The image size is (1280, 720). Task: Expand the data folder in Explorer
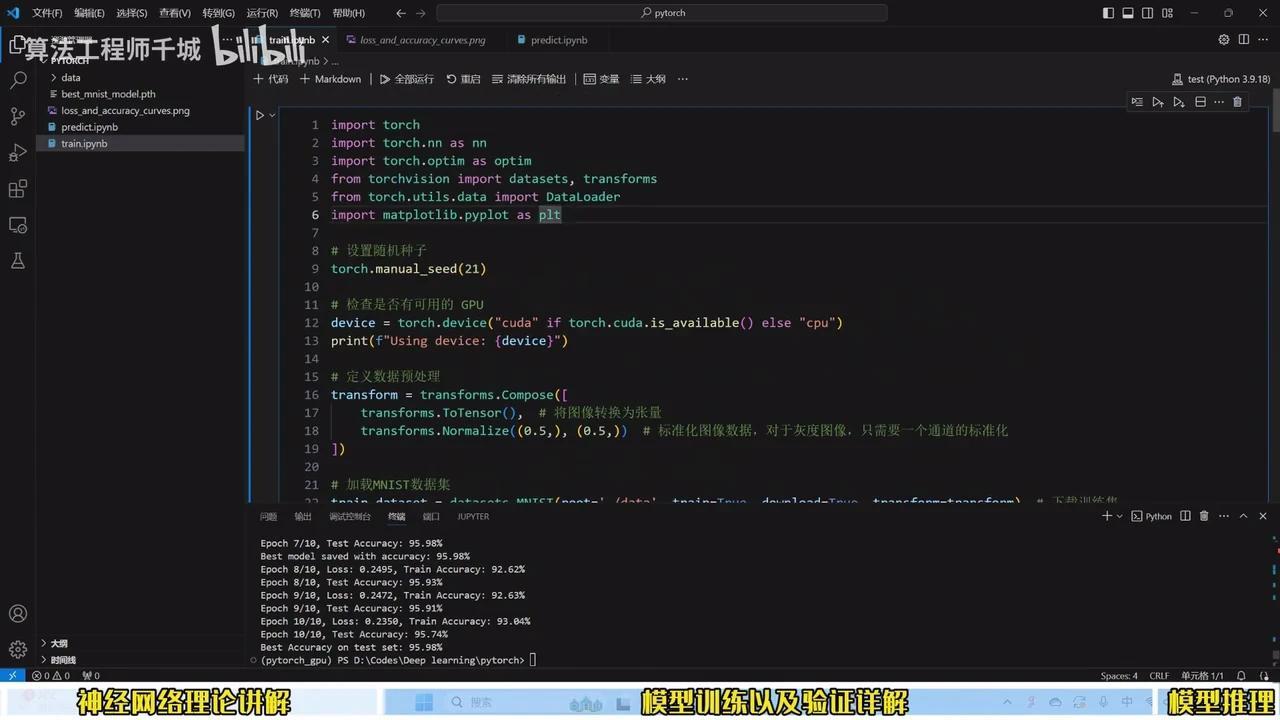pos(70,77)
